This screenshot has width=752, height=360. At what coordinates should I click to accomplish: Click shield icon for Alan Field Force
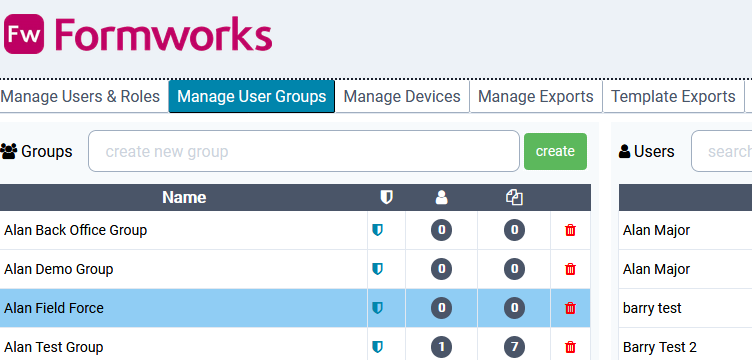point(377,308)
